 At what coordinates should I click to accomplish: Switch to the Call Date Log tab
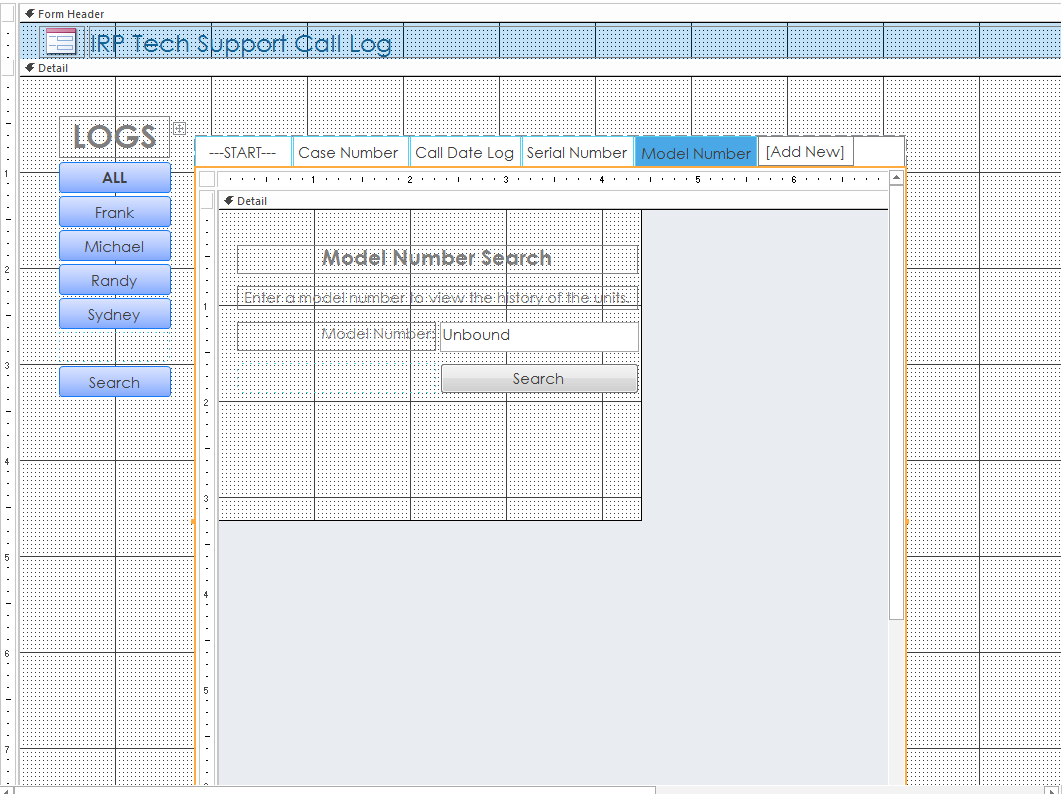(x=465, y=152)
